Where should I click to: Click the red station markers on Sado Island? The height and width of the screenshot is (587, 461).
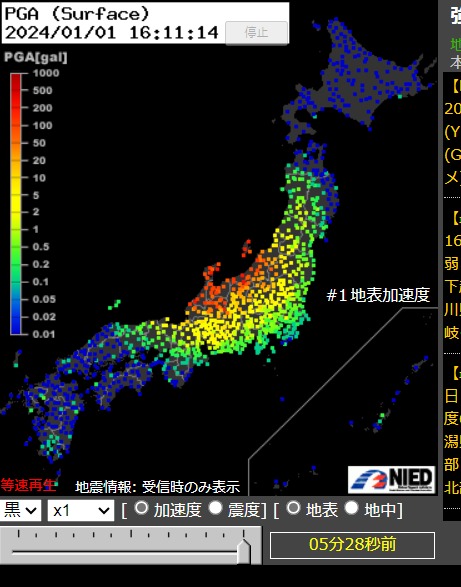click(247, 248)
